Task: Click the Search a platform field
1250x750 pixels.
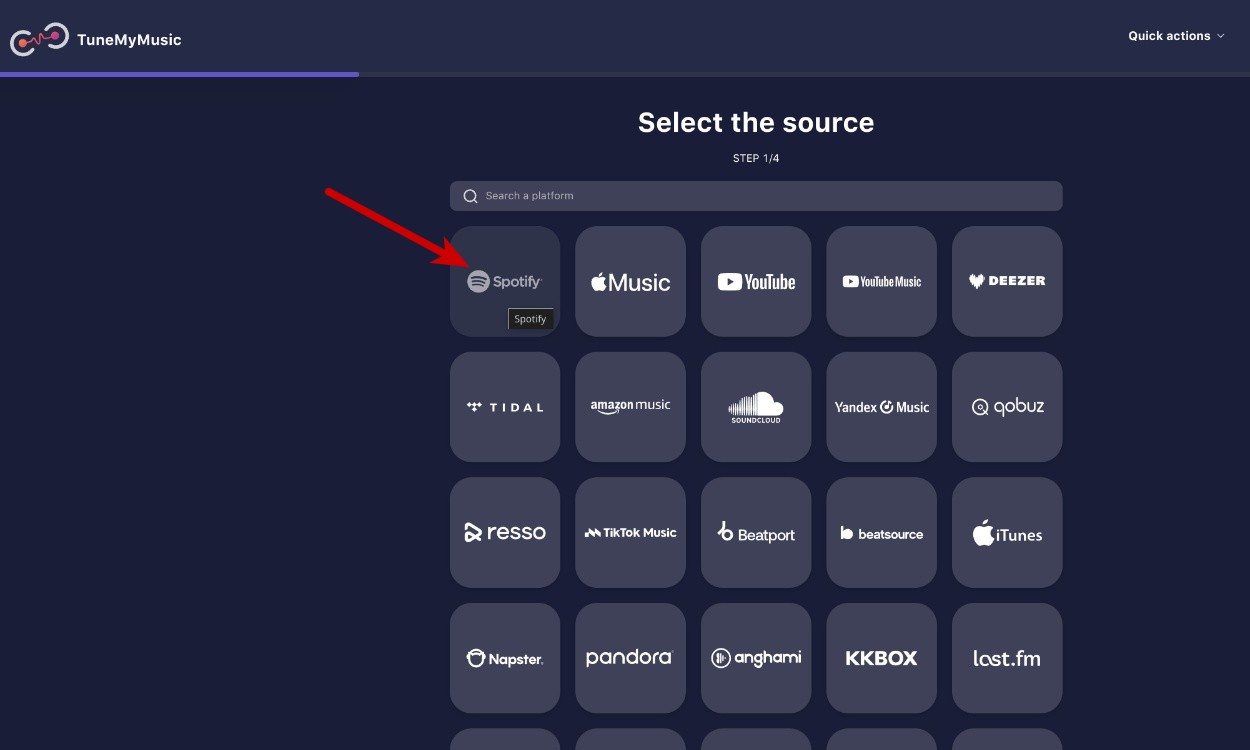Action: 756,195
